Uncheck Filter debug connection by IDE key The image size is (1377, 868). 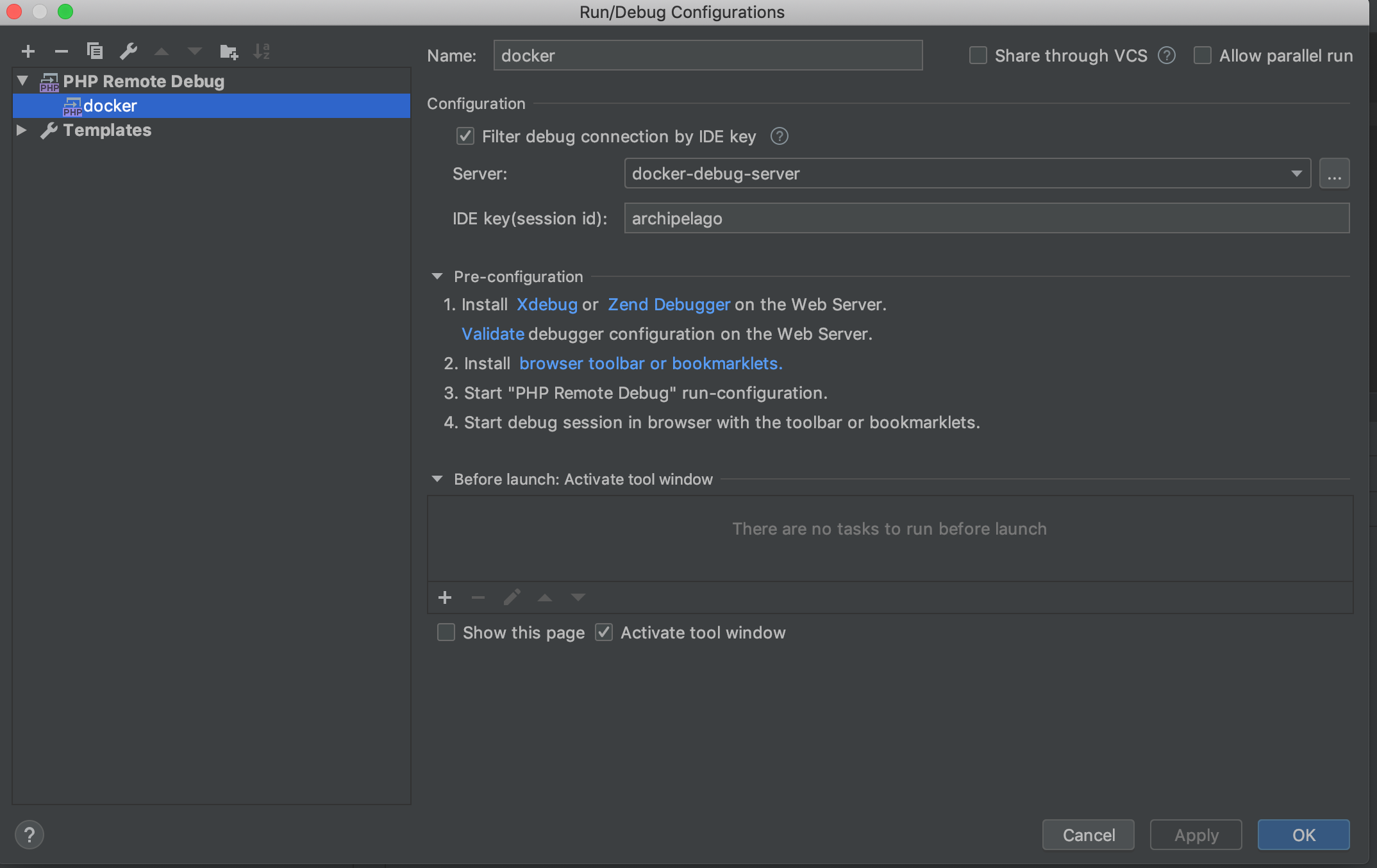point(465,137)
